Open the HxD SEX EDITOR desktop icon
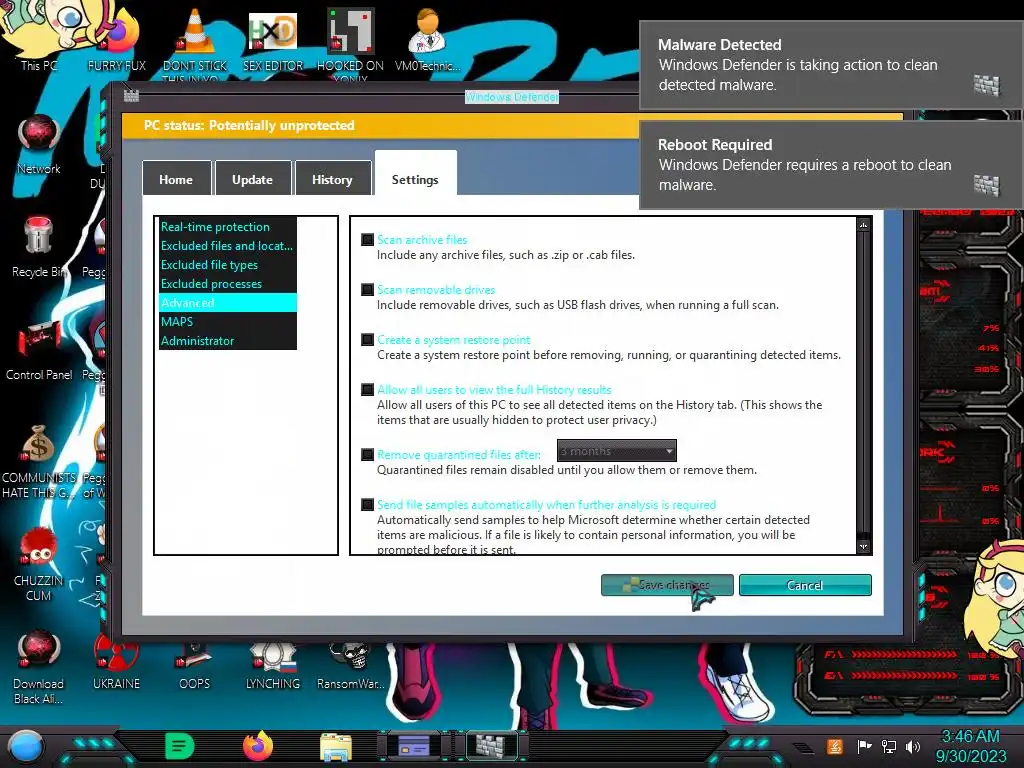 273,39
